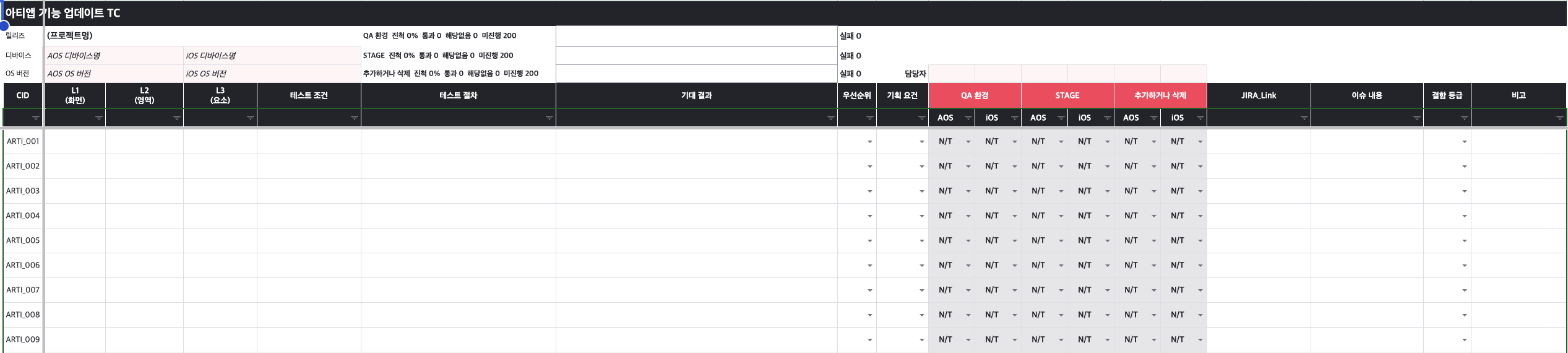
Task: Expand the 우선순위 dropdown for ARTI_009
Action: click(870, 340)
